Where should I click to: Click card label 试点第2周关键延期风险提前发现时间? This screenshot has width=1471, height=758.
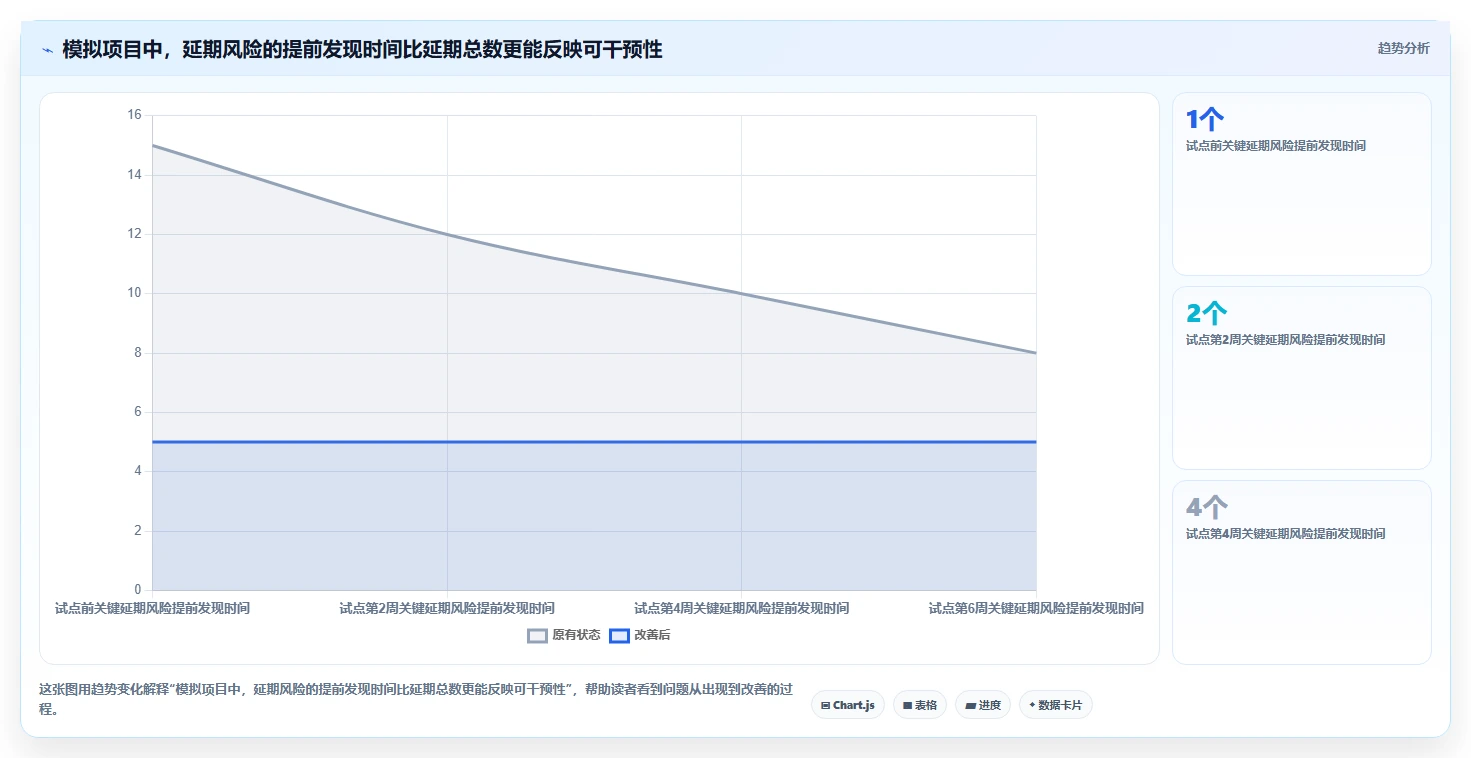(1286, 340)
